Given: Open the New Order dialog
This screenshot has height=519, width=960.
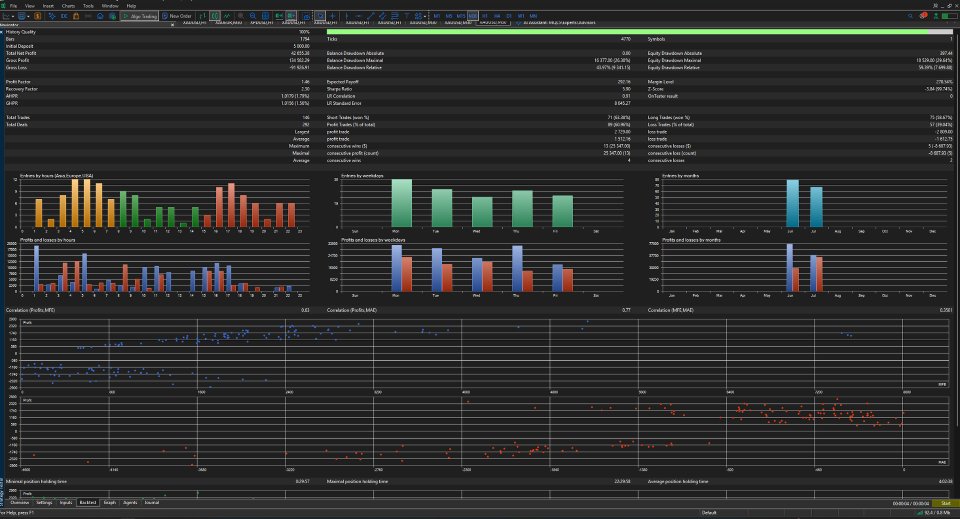Looking at the screenshot, I should point(178,16).
